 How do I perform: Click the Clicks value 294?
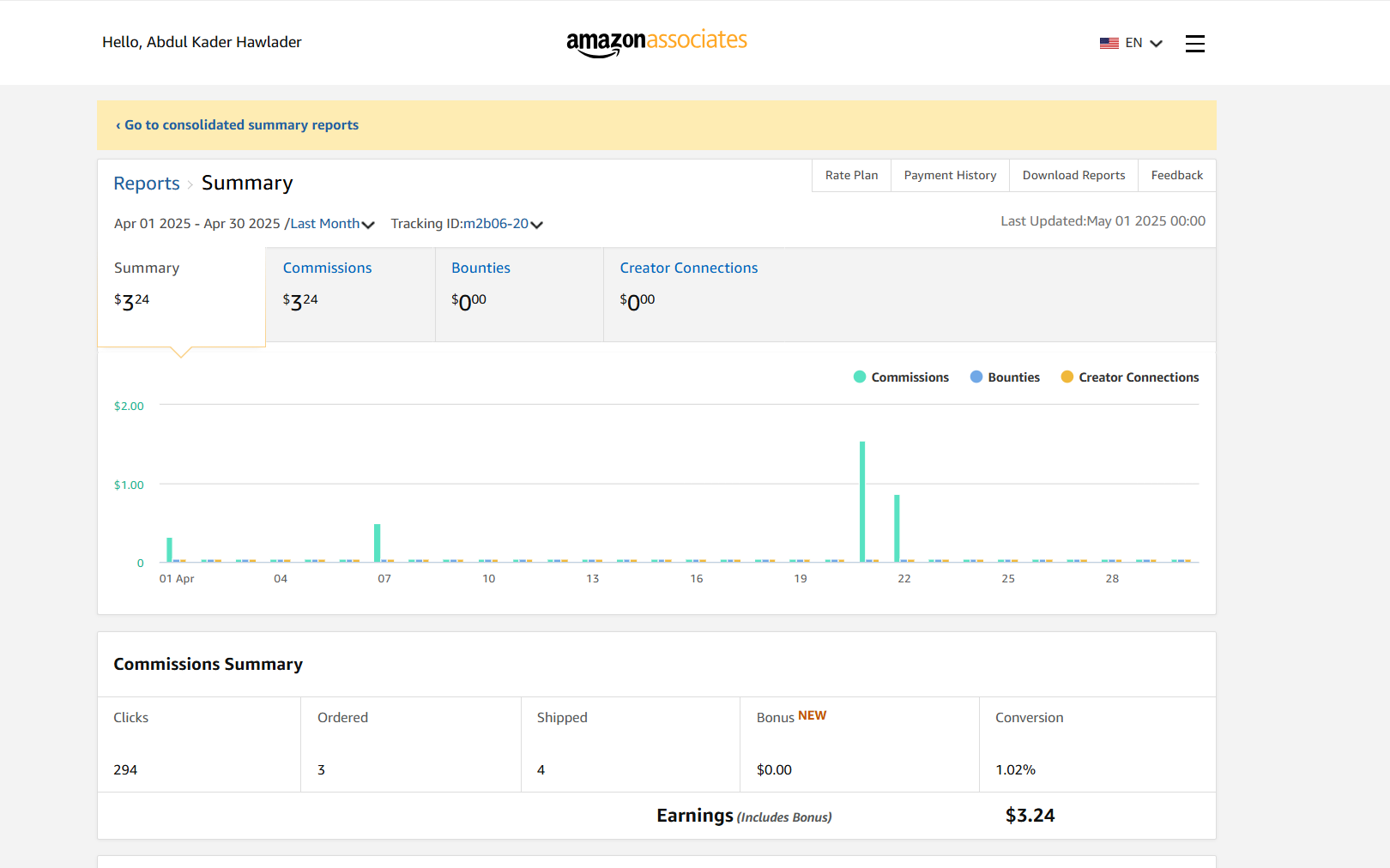[125, 770]
